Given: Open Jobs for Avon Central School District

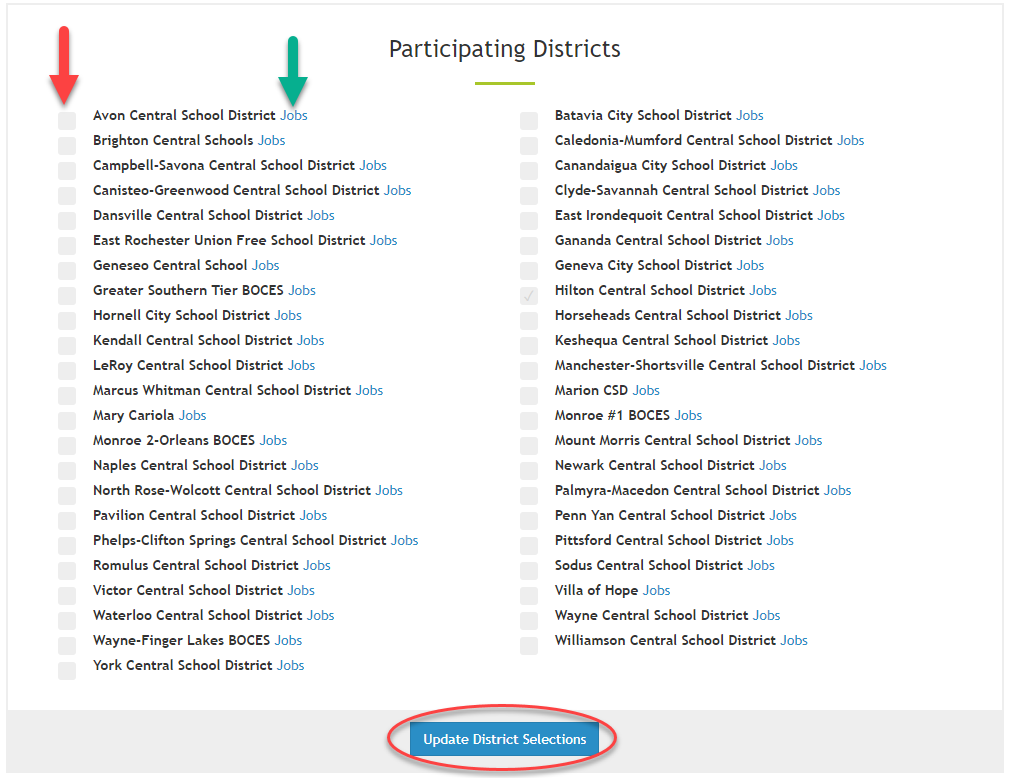Looking at the screenshot, I should pos(293,115).
